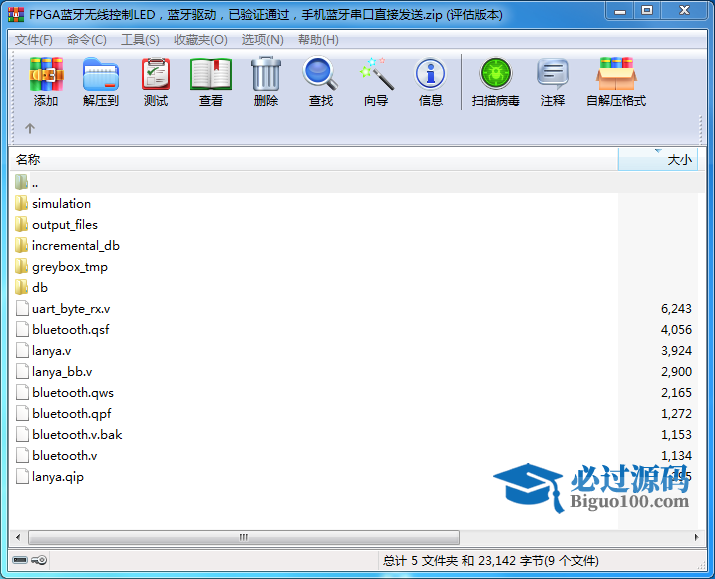Select the greybox_tmp folder icon
The height and width of the screenshot is (579, 715).
21,266
